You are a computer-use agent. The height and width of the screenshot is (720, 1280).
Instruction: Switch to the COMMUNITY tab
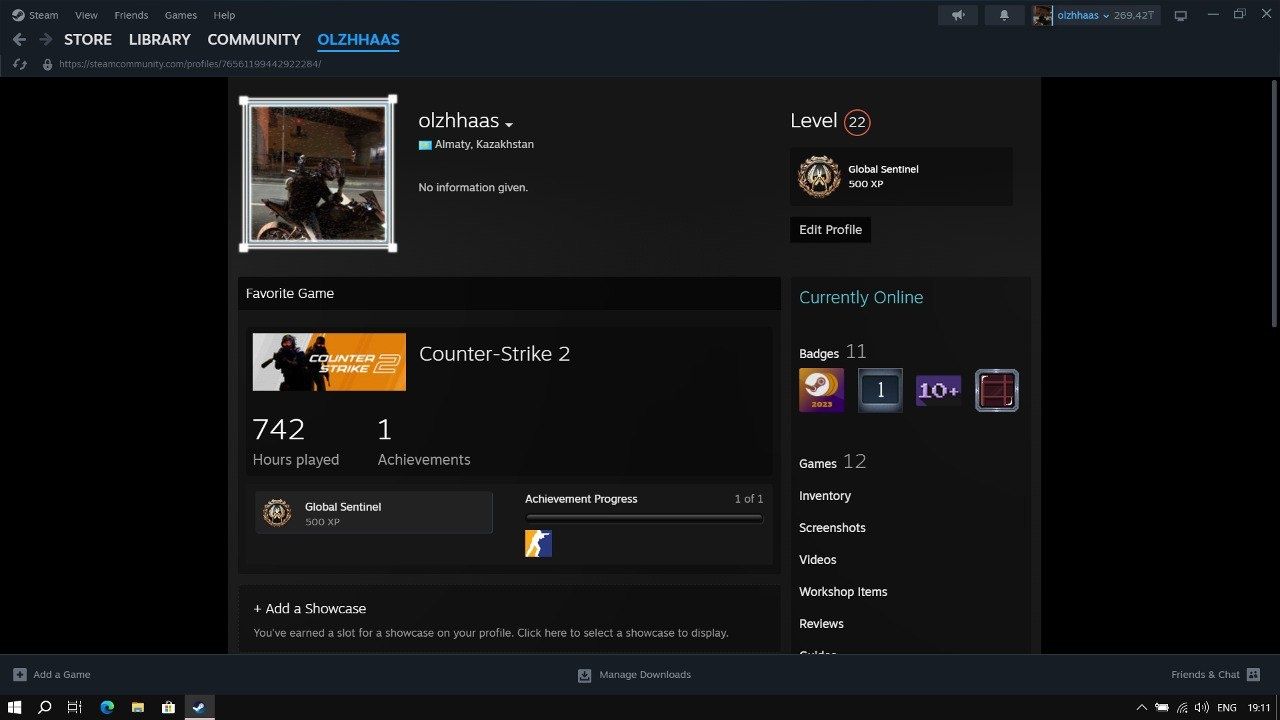tap(254, 39)
